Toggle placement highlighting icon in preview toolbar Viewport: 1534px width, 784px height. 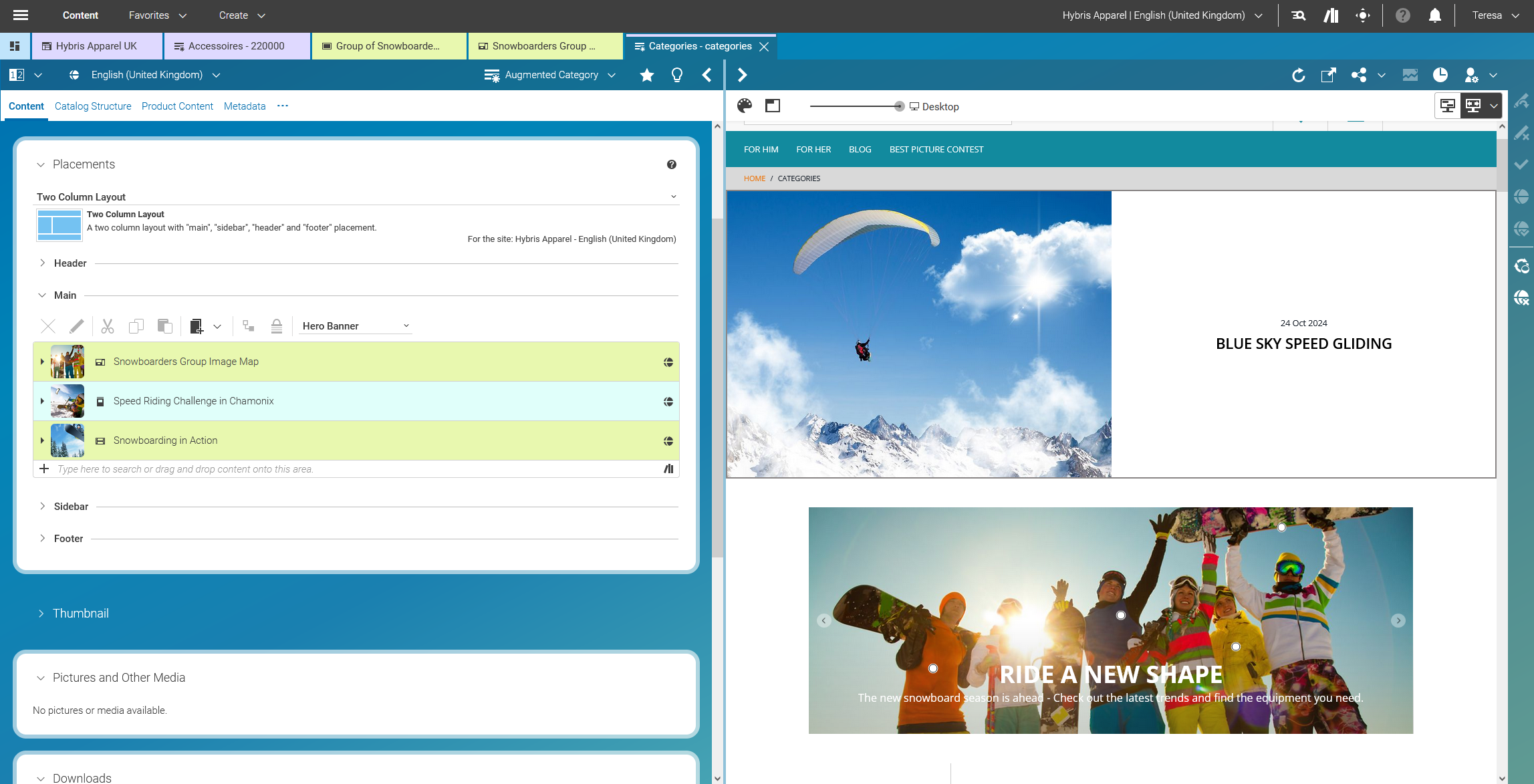pos(773,106)
